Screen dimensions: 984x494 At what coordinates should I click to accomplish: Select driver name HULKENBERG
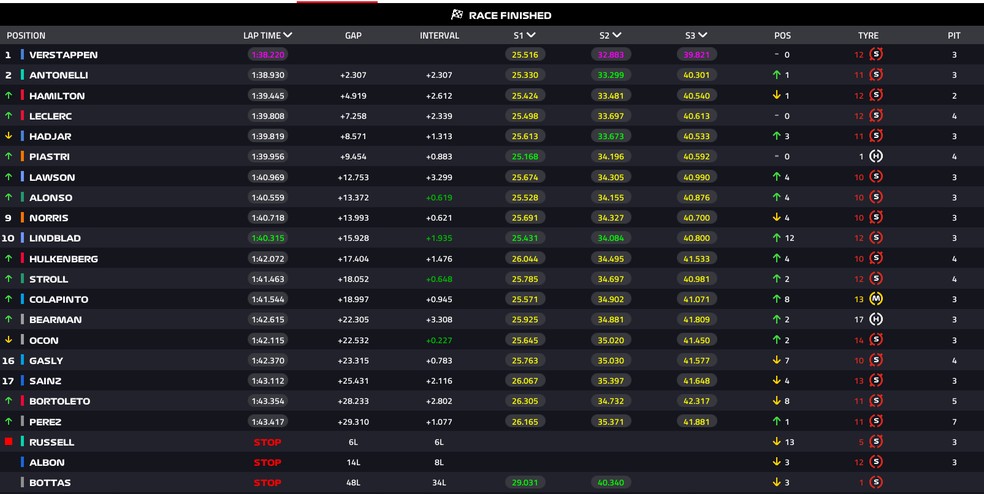63,259
